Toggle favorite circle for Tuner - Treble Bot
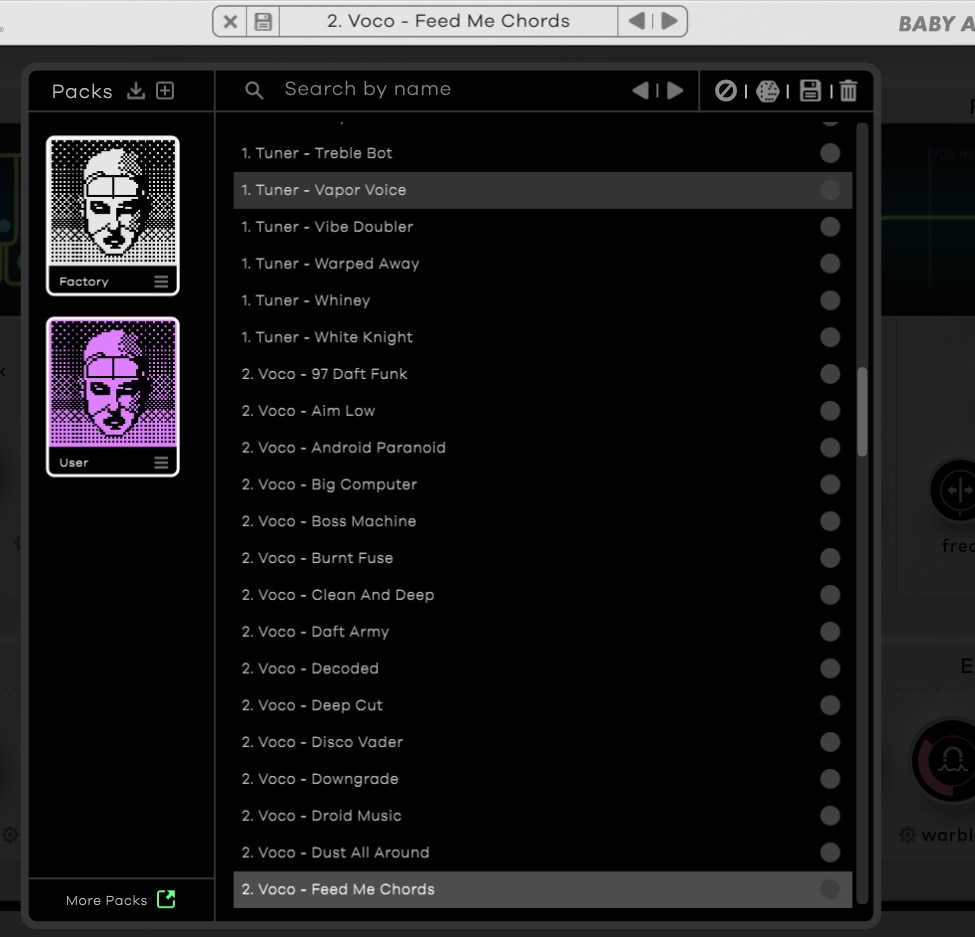The height and width of the screenshot is (937, 975). click(830, 153)
